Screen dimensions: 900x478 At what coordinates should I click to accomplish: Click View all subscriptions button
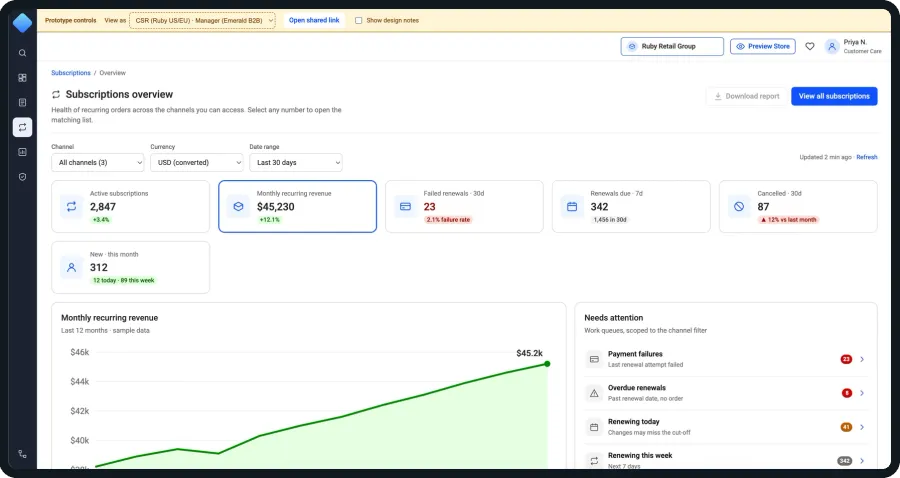tap(834, 96)
